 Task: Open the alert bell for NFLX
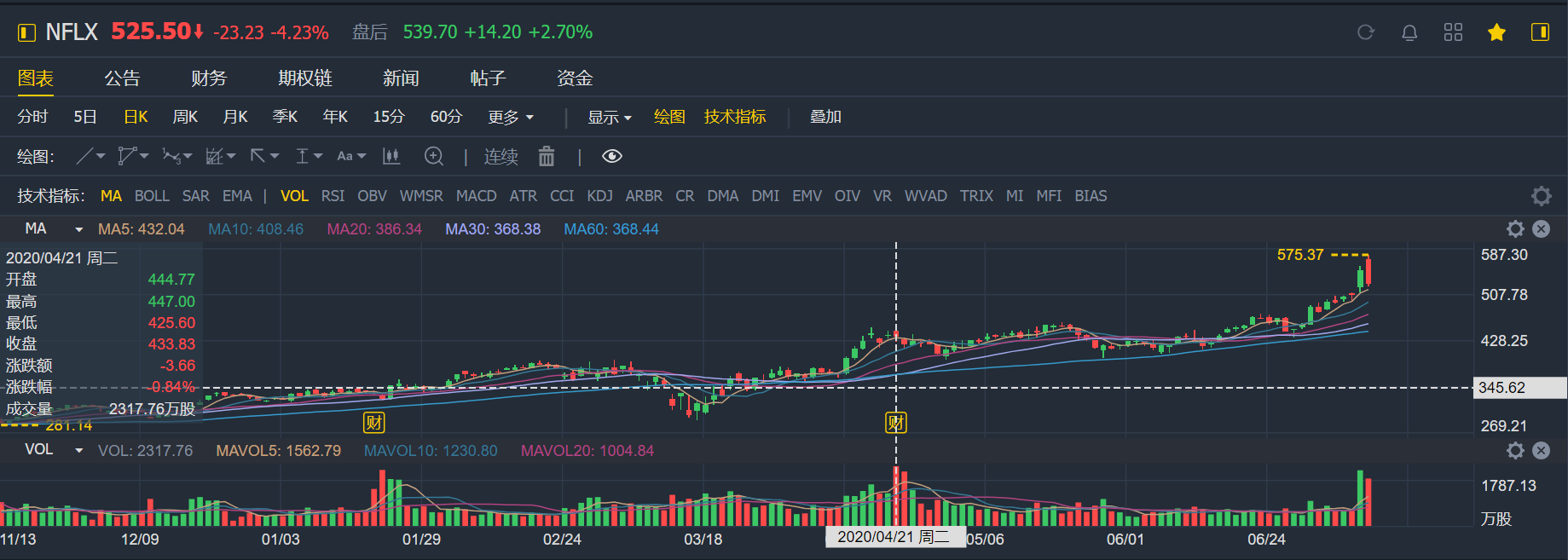pyautogui.click(x=1409, y=32)
